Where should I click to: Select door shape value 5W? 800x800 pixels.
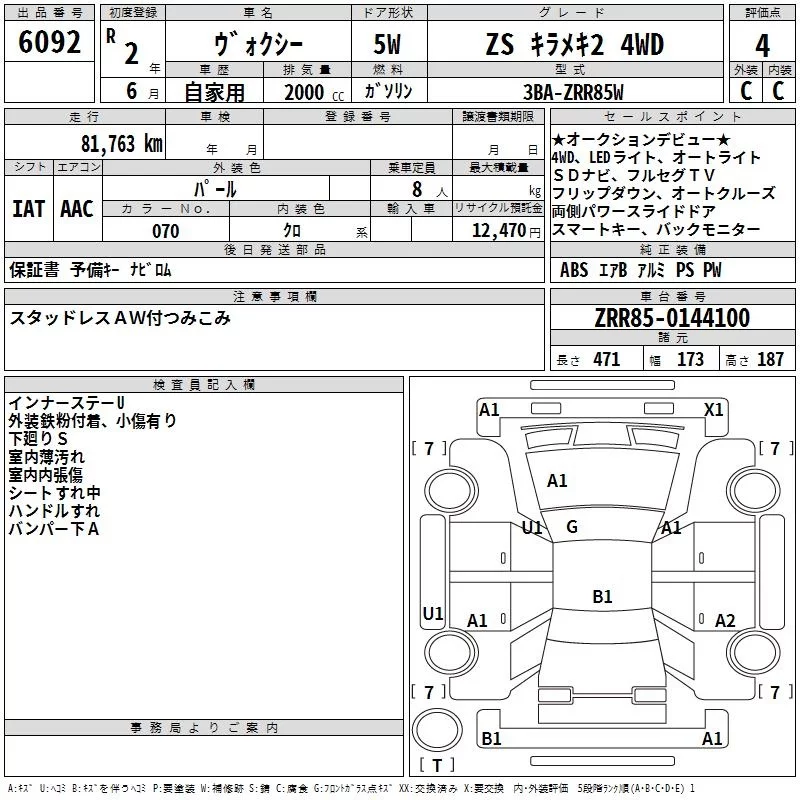pyautogui.click(x=388, y=44)
